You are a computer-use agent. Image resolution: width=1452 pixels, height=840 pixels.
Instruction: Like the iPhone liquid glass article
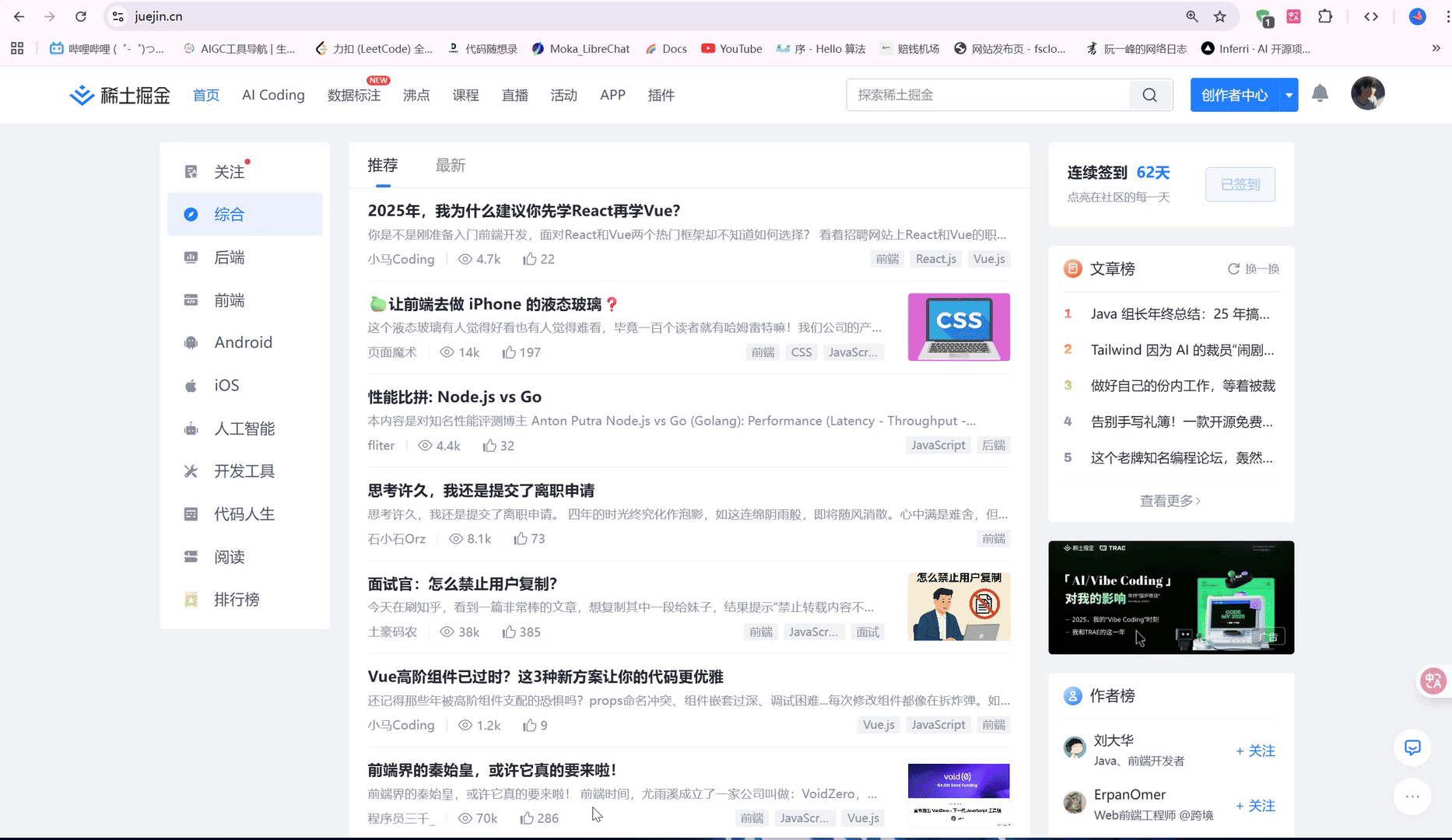521,352
